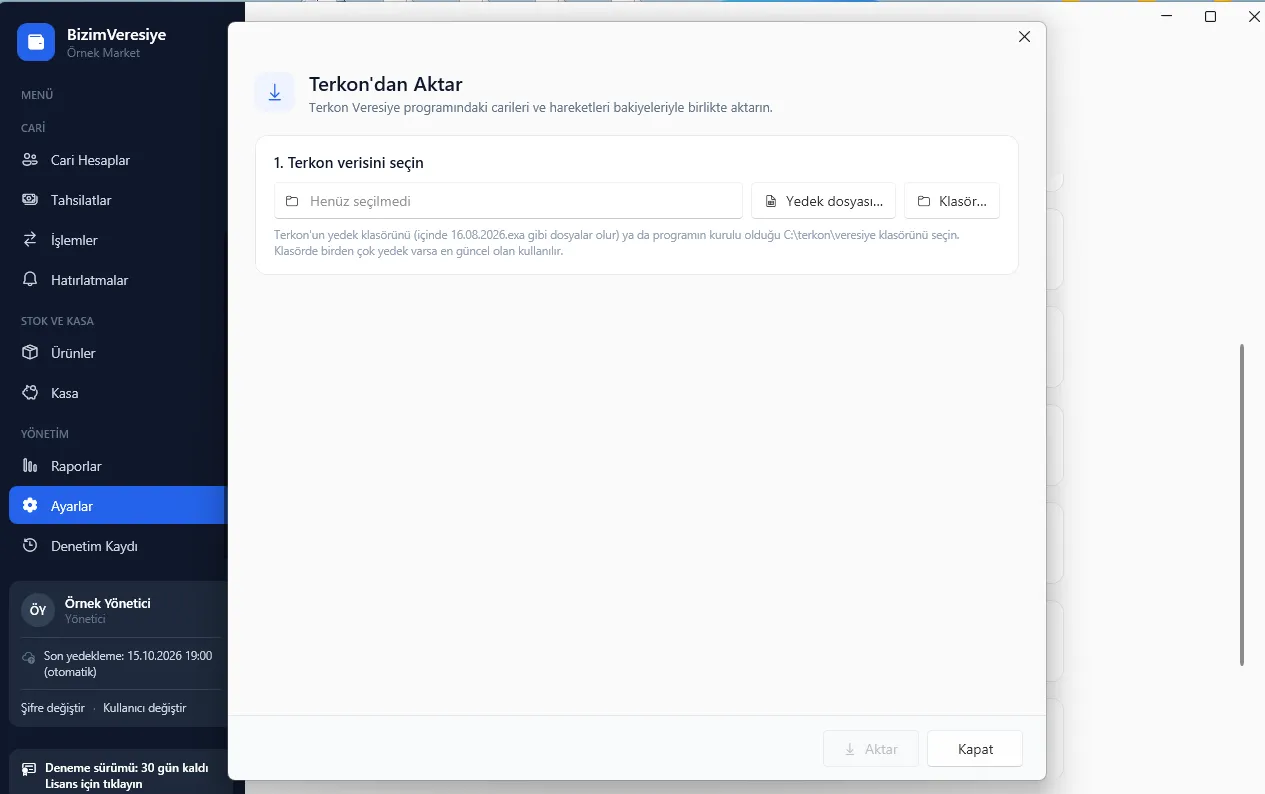Go to the Tahsilatlar section
Screen dimensions: 1265x794
tap(117, 200)
